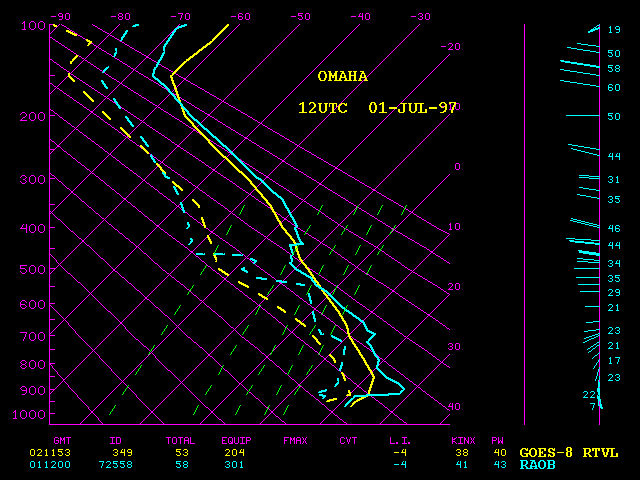This screenshot has height=480, width=640.
Task: Select the wind speed value 17
Action: click(x=614, y=361)
